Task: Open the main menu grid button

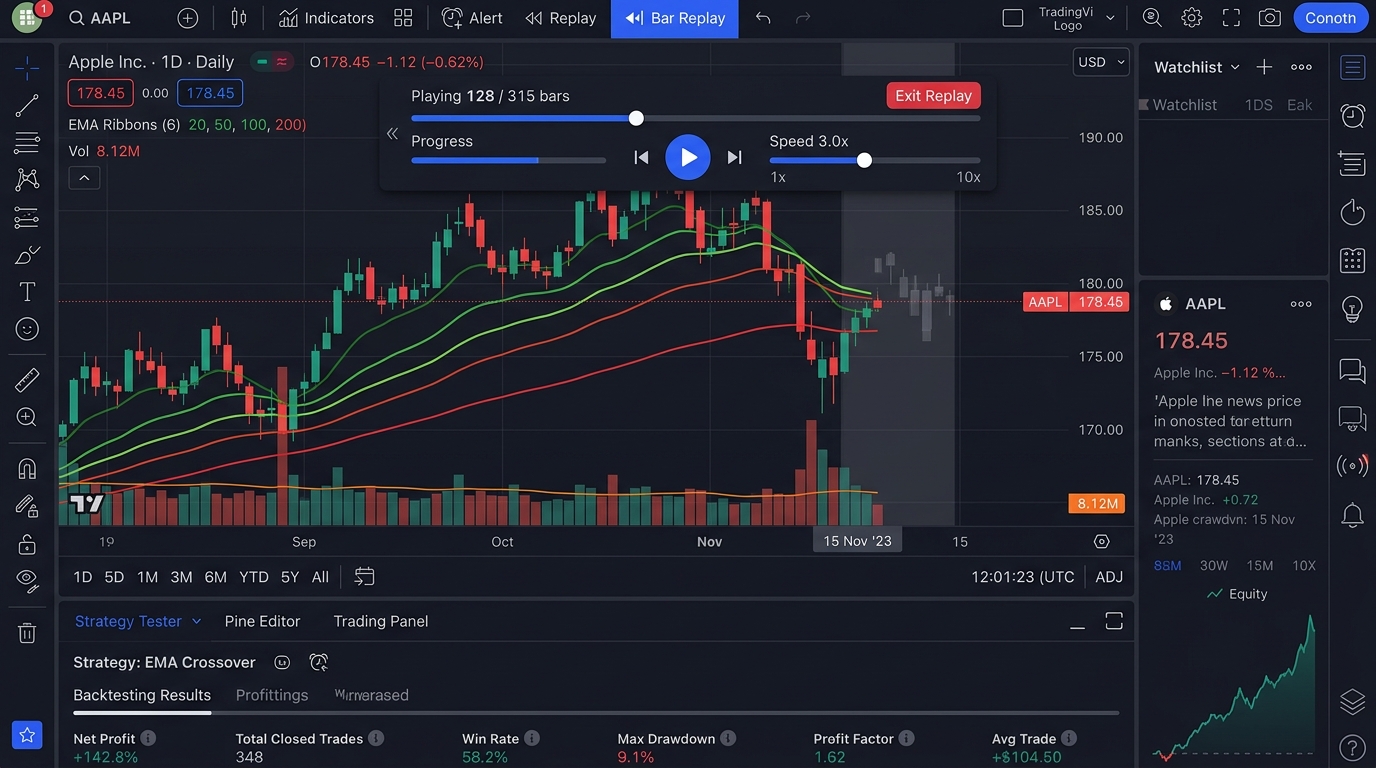Action: point(27,18)
